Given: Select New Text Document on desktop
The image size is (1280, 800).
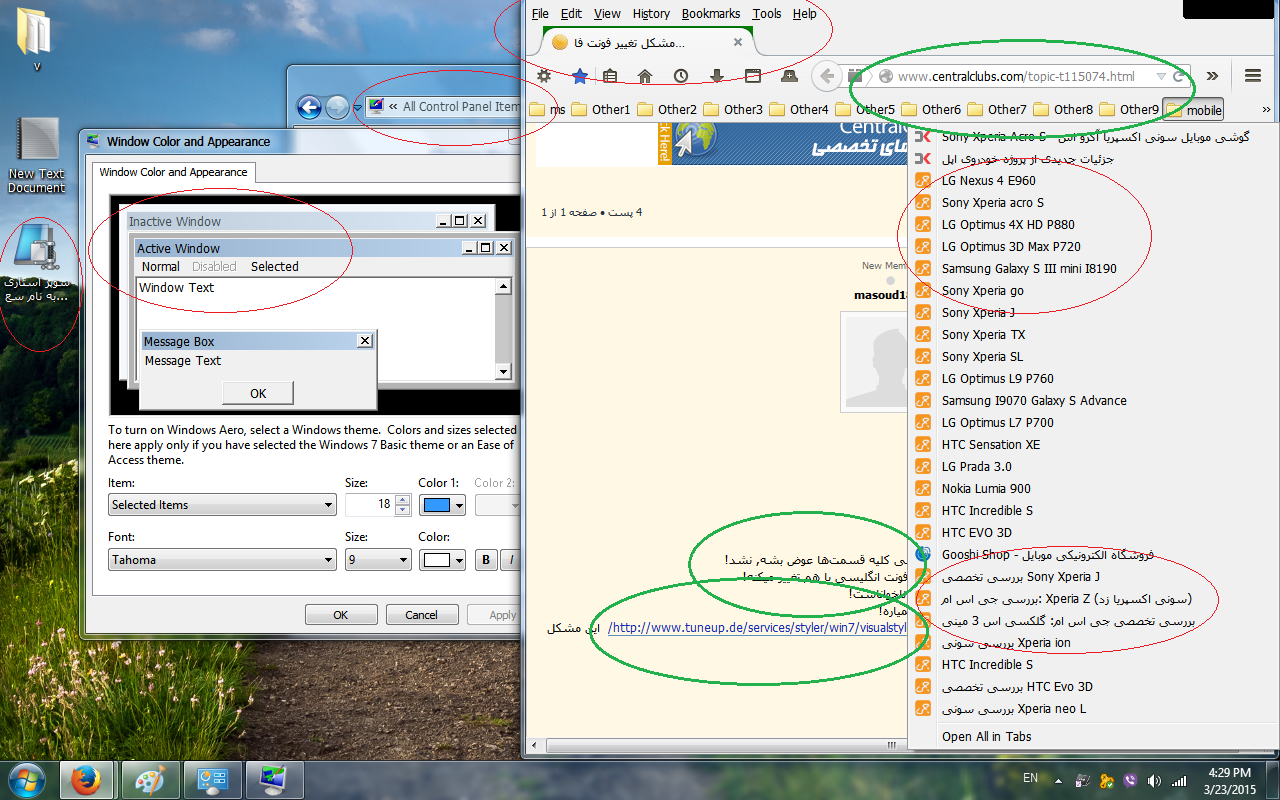Looking at the screenshot, I should (x=37, y=156).
